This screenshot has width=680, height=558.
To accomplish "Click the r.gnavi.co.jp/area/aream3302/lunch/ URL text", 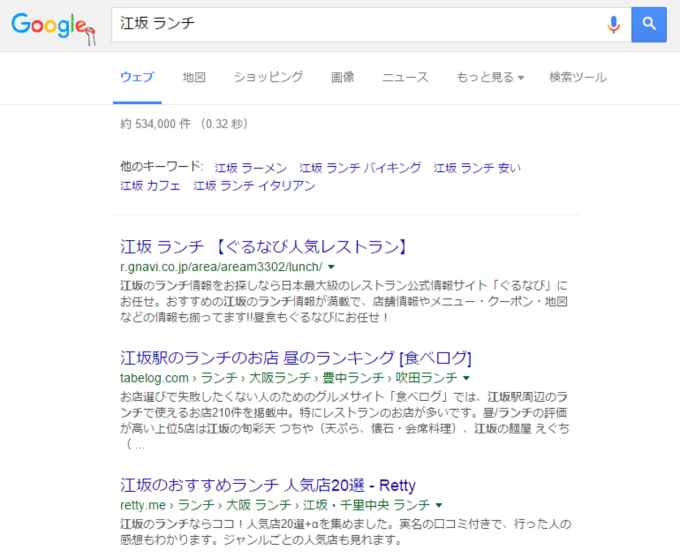I will pos(221,267).
